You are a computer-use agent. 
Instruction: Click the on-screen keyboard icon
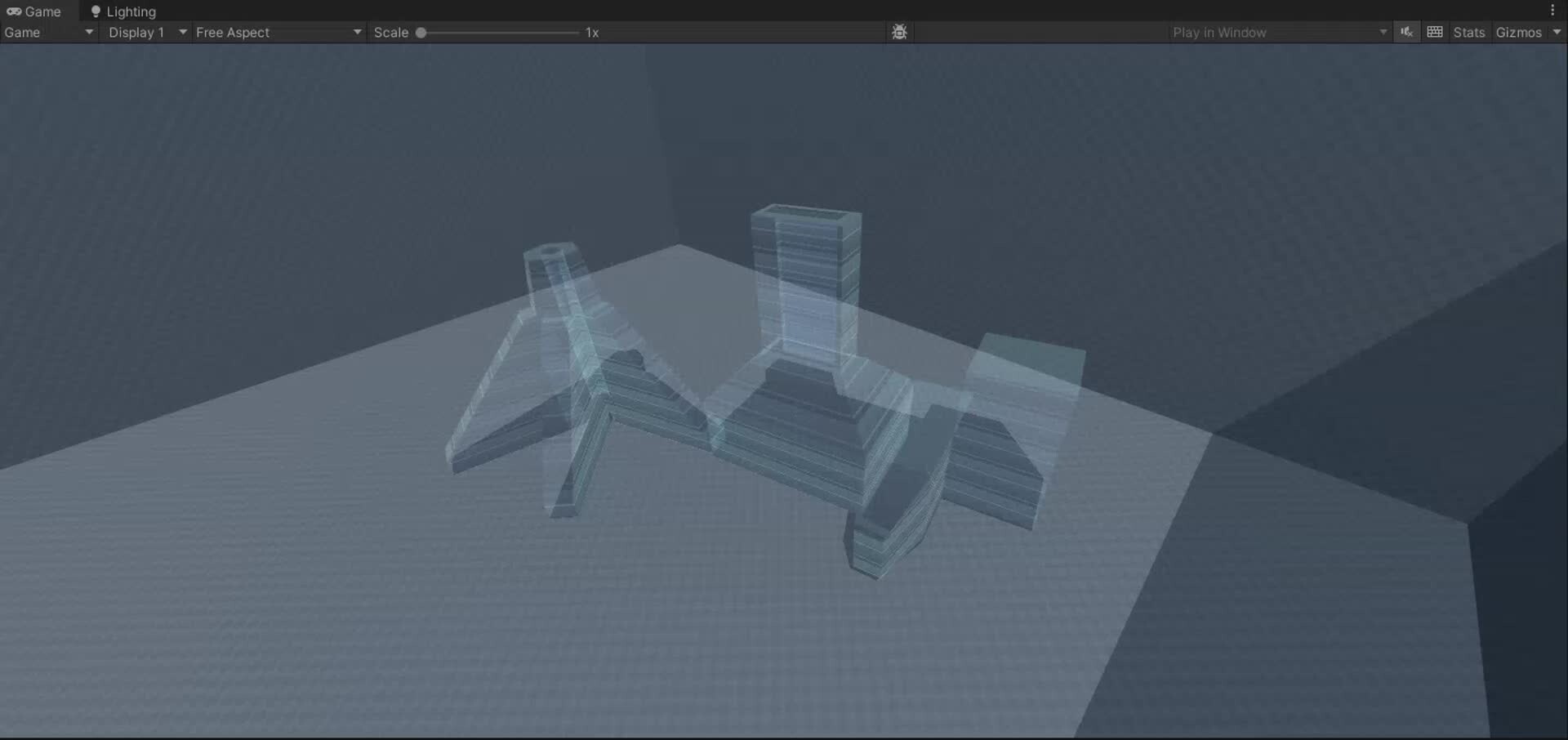(1435, 32)
